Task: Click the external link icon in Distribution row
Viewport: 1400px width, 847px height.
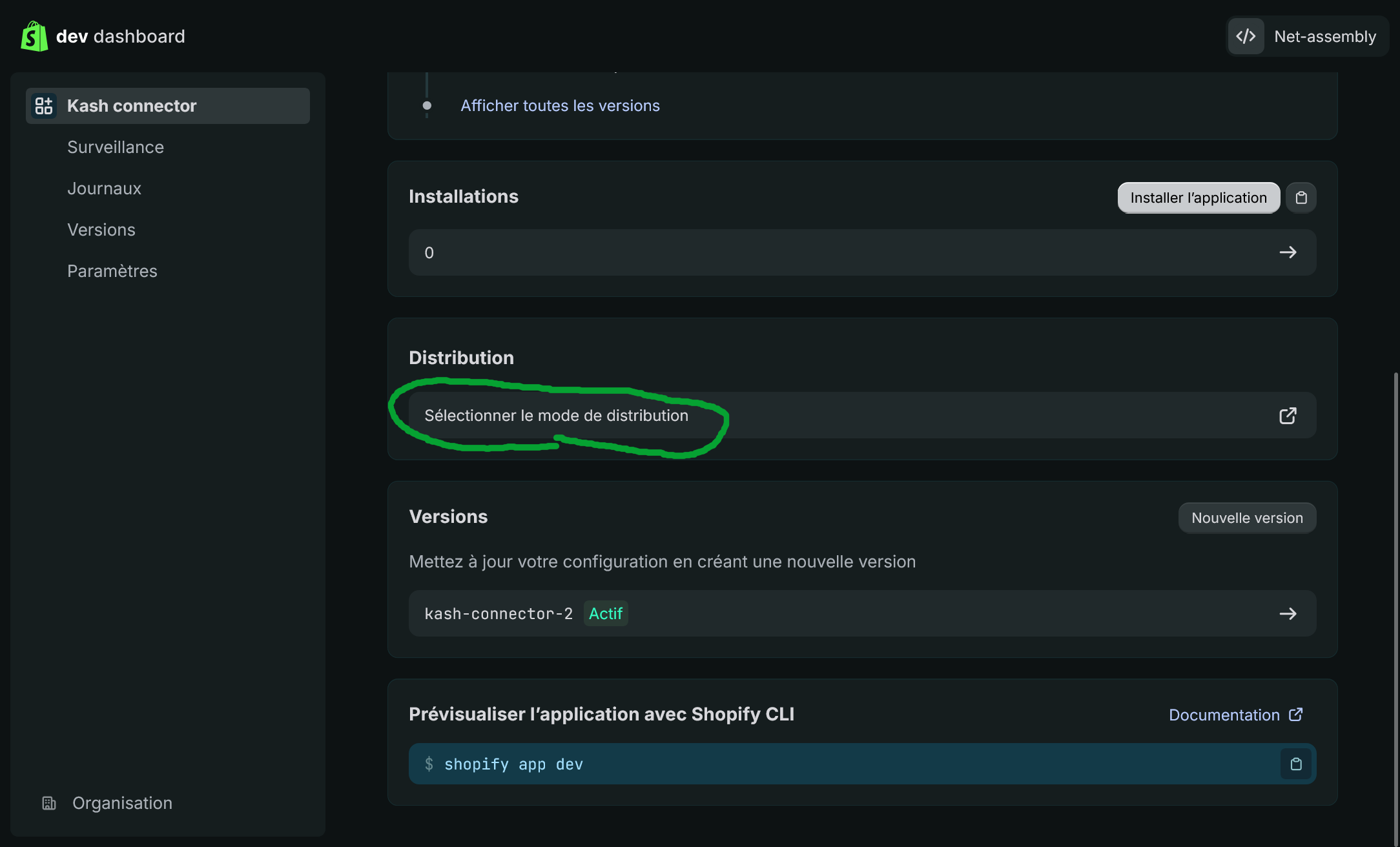Action: point(1288,416)
